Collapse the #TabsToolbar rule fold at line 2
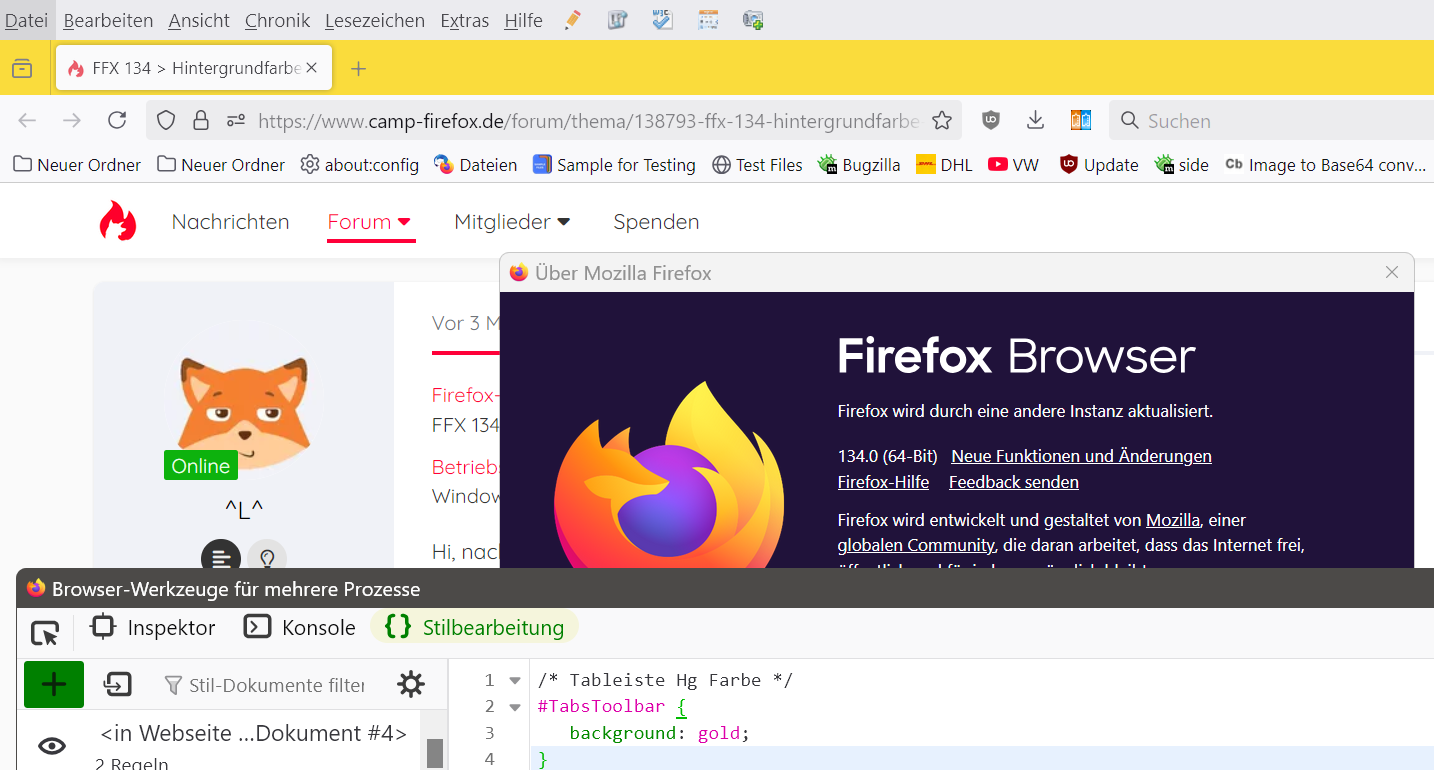The height and width of the screenshot is (770, 1434). (515, 707)
